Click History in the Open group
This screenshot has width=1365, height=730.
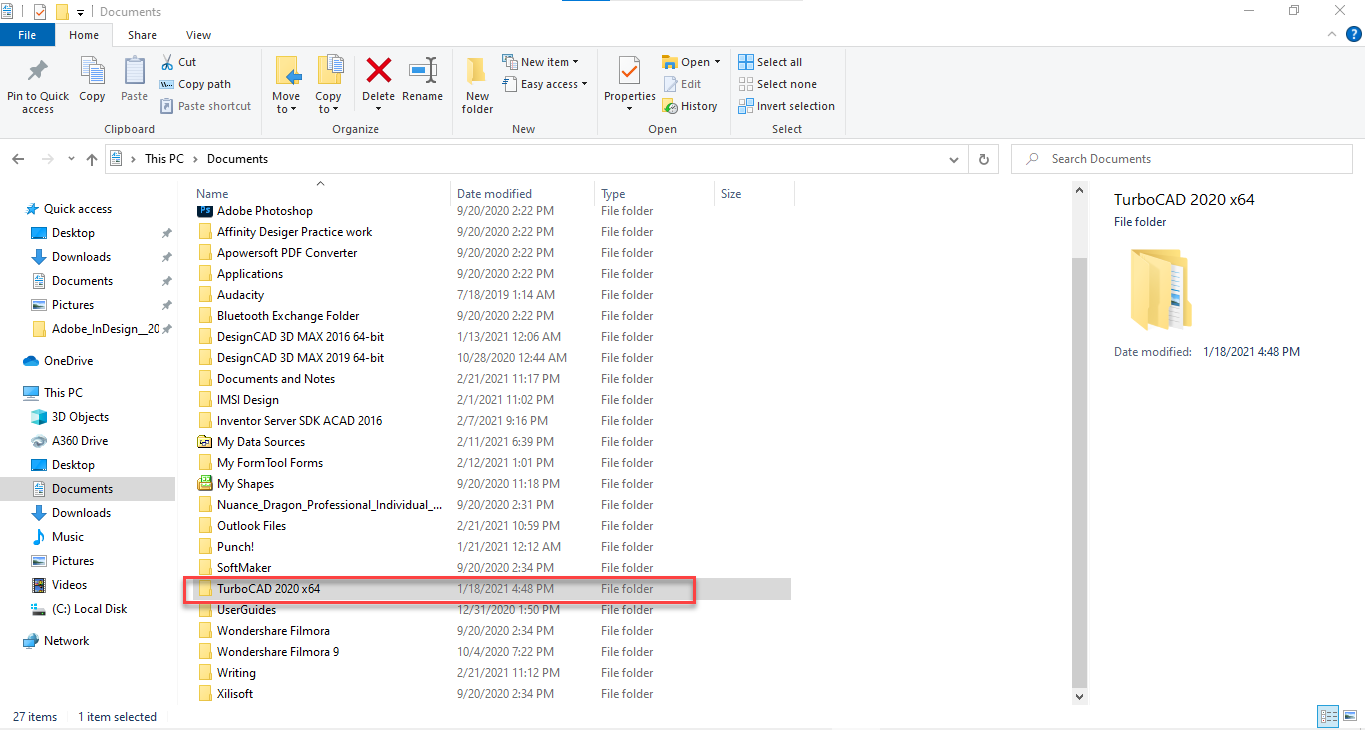pyautogui.click(x=690, y=106)
